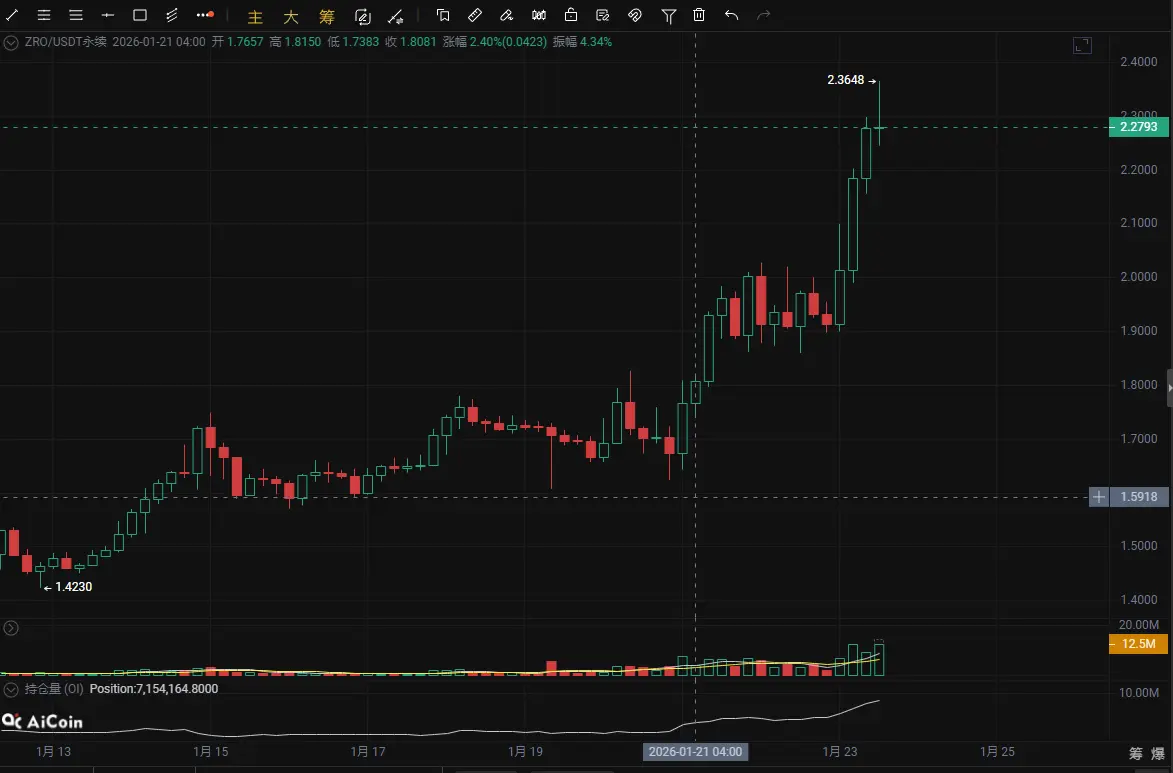Click the 2.0000 price axis label

pyautogui.click(x=1139, y=277)
